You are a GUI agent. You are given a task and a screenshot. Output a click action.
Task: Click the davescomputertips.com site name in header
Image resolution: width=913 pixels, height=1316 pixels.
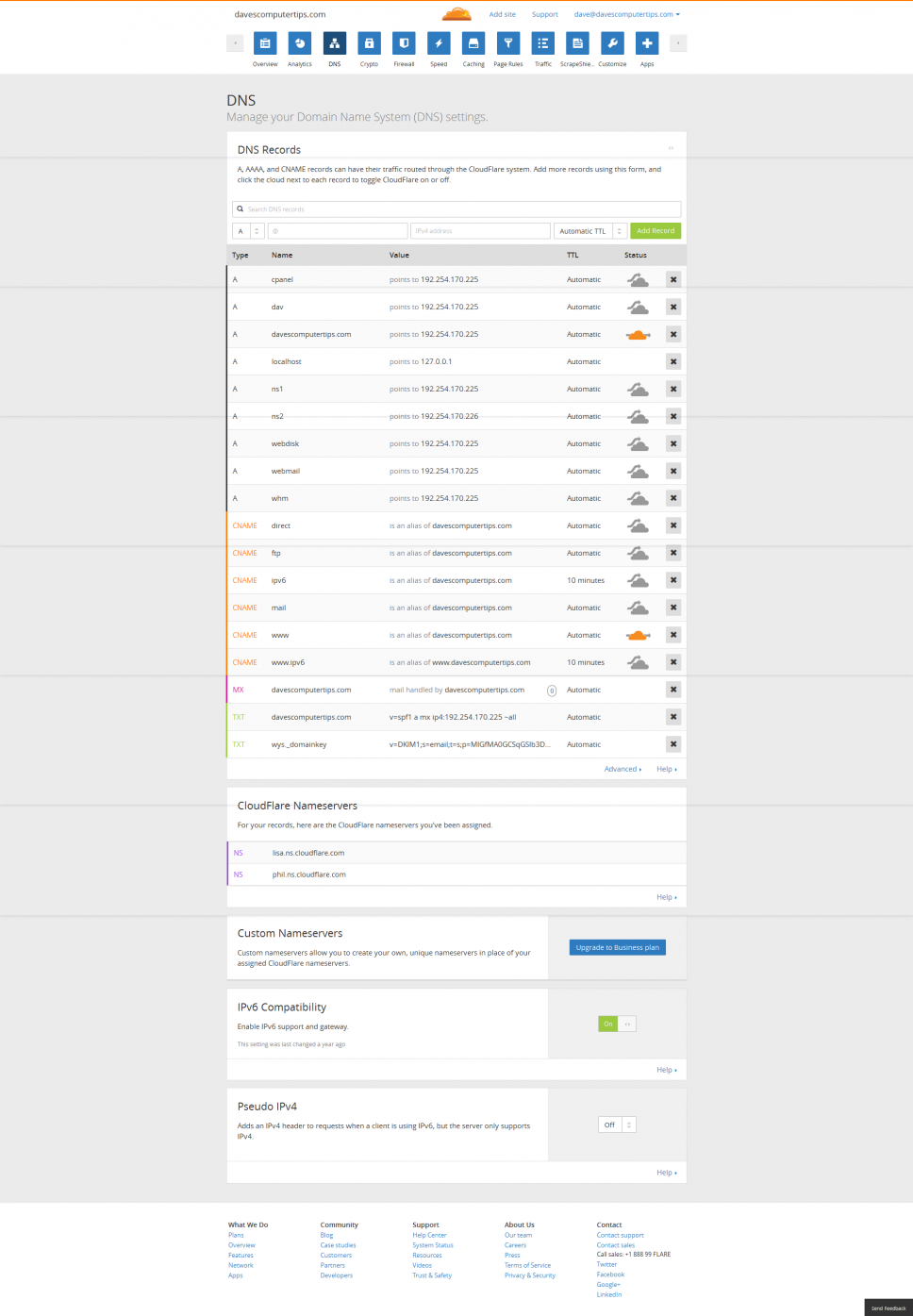coord(280,14)
